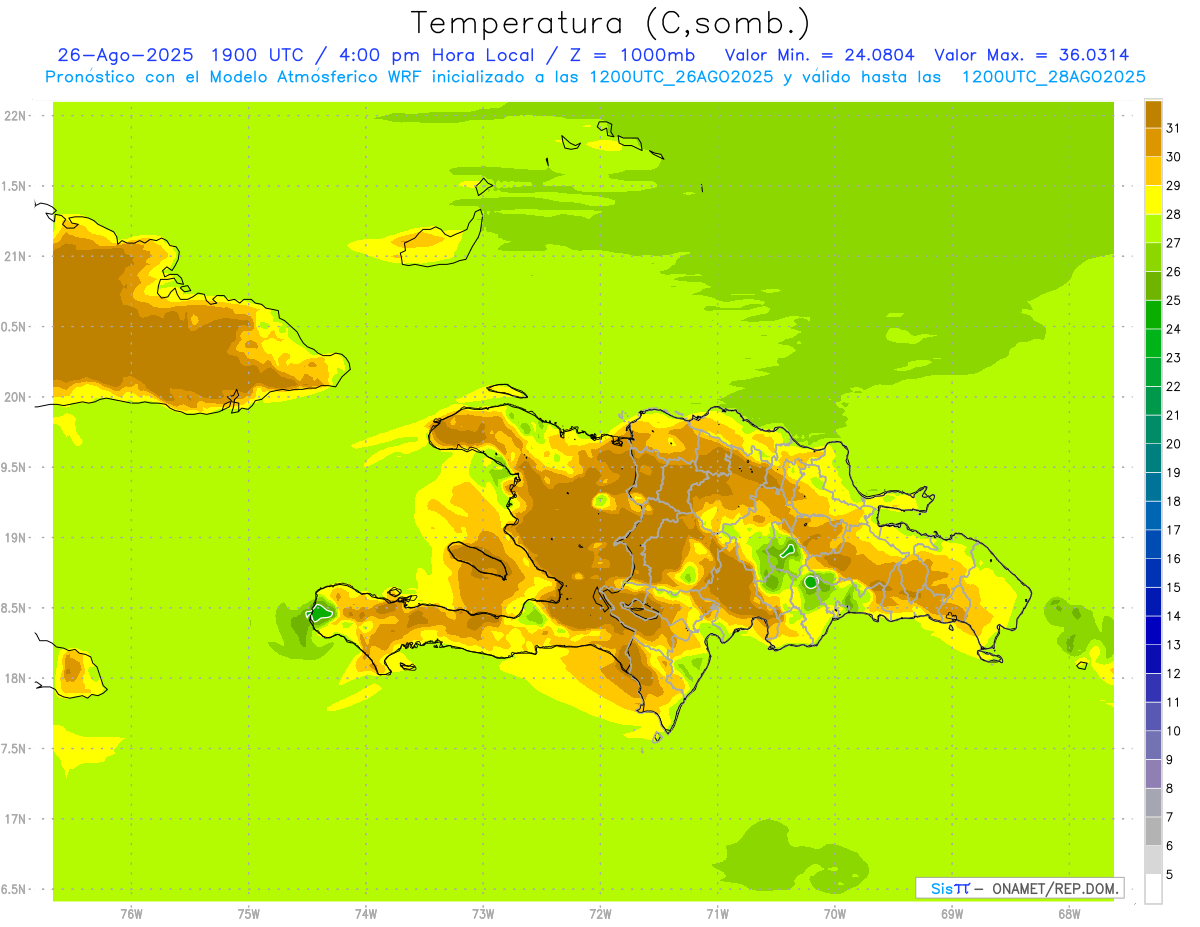Screen dimensions: 1200x927
Task: Click the colorbar value label 5
Action: pyautogui.click(x=1170, y=875)
